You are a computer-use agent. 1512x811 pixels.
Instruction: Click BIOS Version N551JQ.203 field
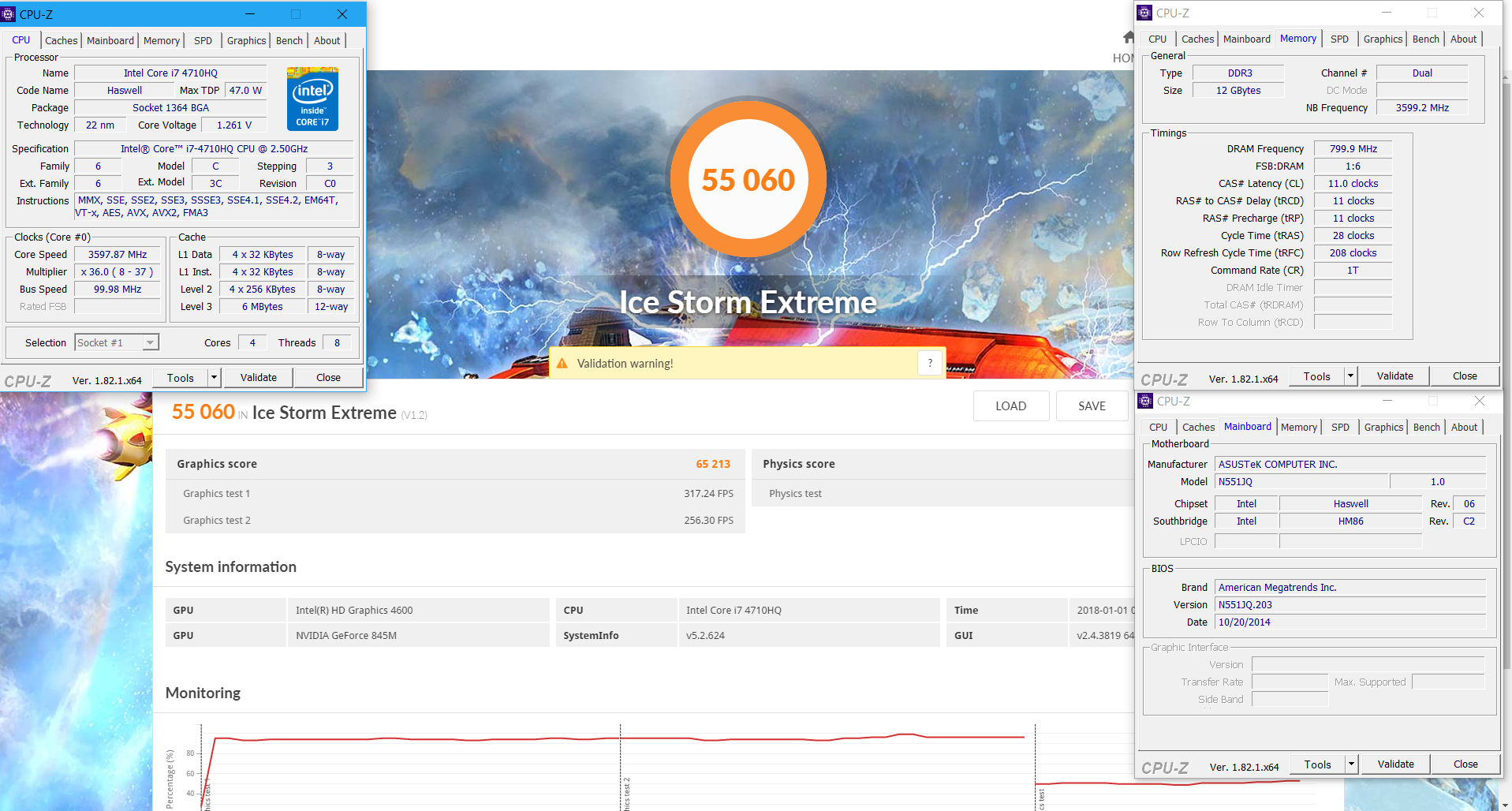(1350, 605)
